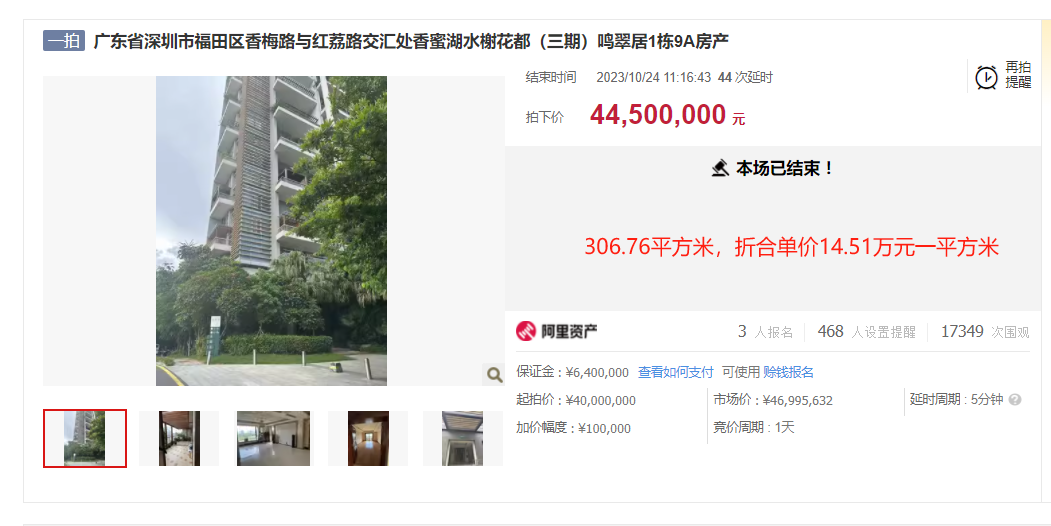The image size is (1051, 526).
Task: Click the alarm clock reminder icon
Action: [x=986, y=77]
